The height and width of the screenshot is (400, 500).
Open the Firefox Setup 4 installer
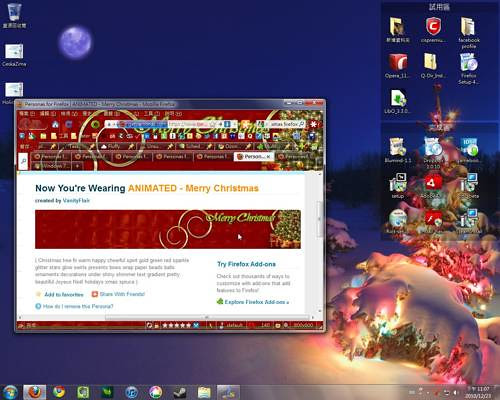click(x=468, y=68)
